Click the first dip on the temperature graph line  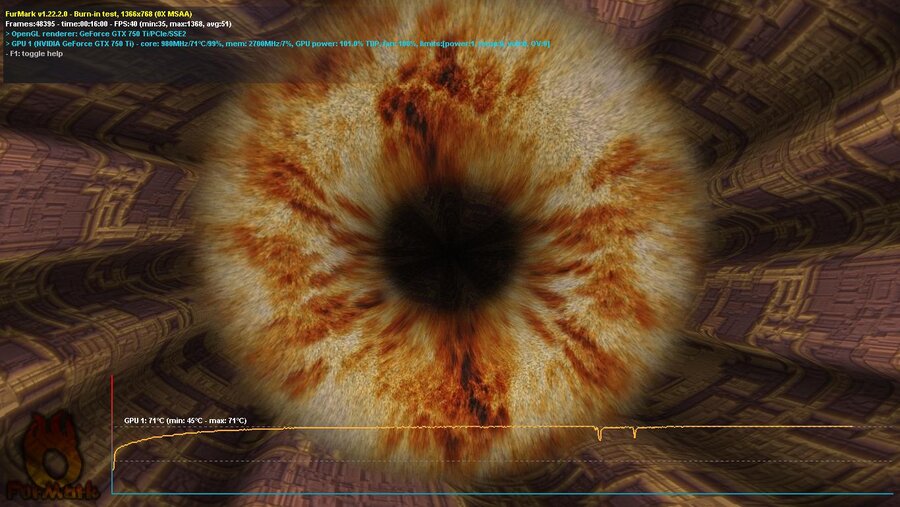click(600, 434)
